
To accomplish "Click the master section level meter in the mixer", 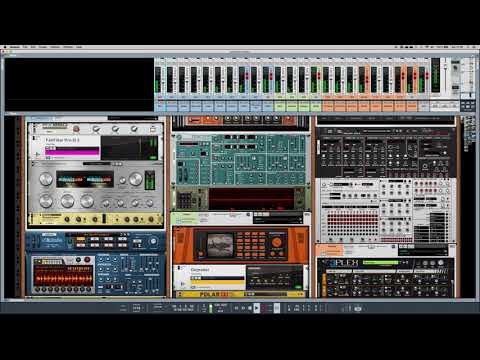I will point(435,75).
